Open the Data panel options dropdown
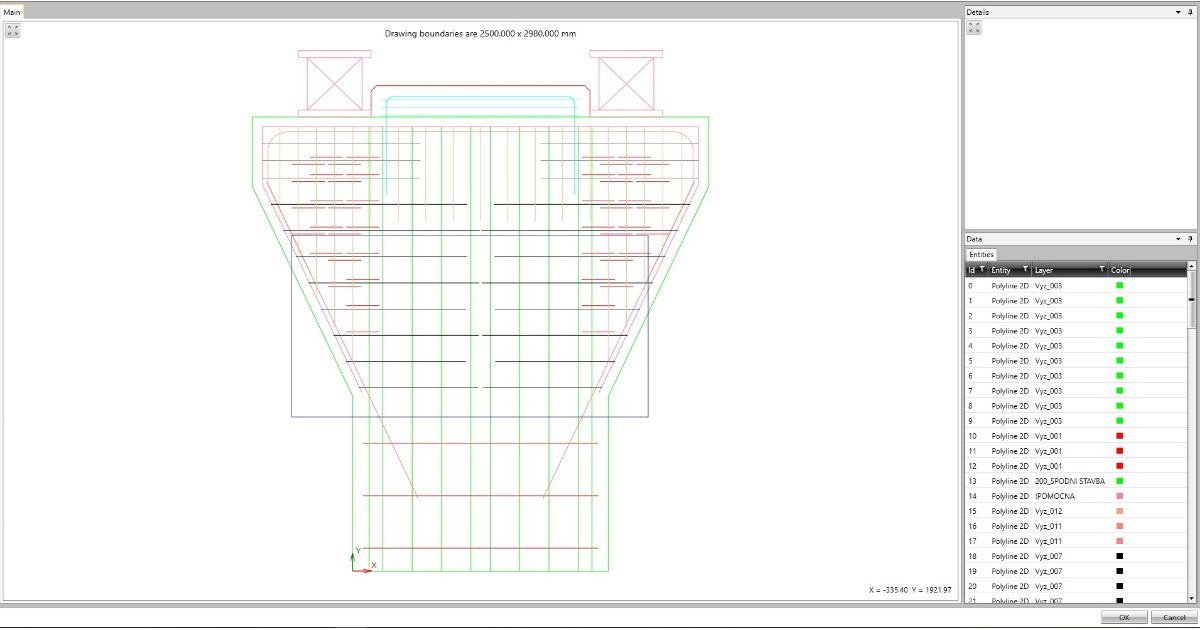The width and height of the screenshot is (1200, 630). (x=1177, y=240)
